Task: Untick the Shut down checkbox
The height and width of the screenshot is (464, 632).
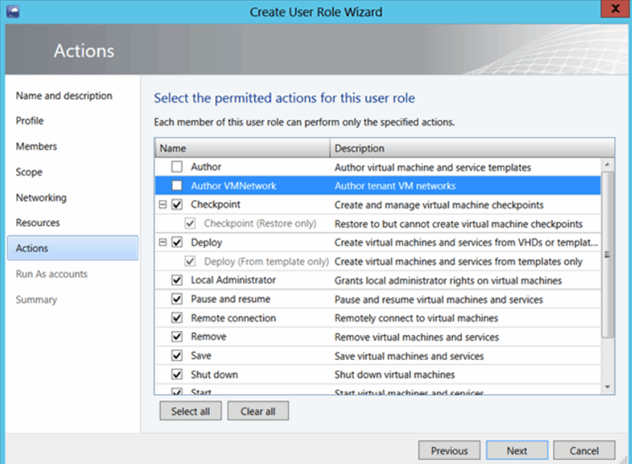Action: (x=177, y=375)
